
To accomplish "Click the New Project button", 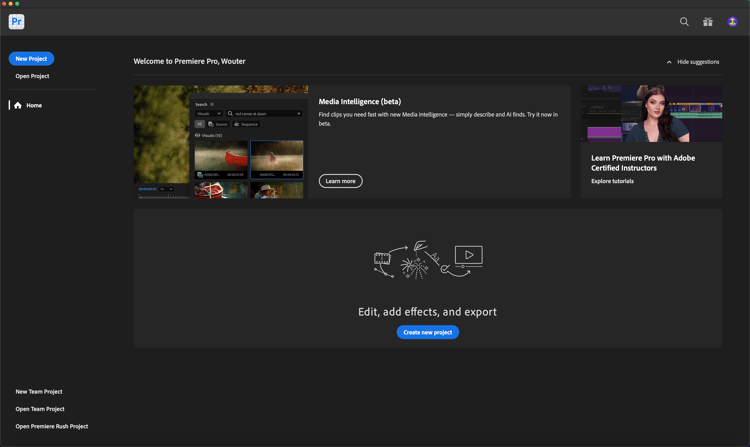I will (31, 59).
